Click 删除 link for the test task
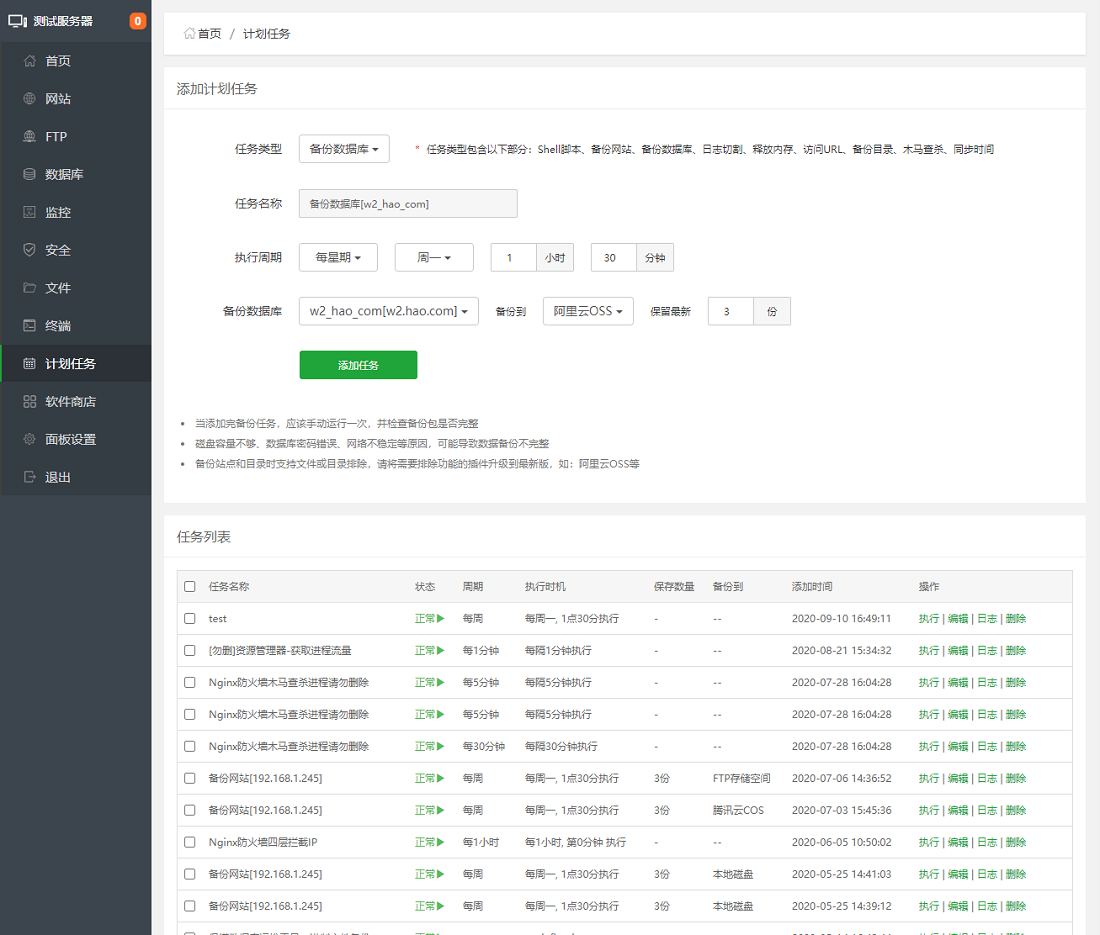1100x935 pixels. pos(1016,619)
